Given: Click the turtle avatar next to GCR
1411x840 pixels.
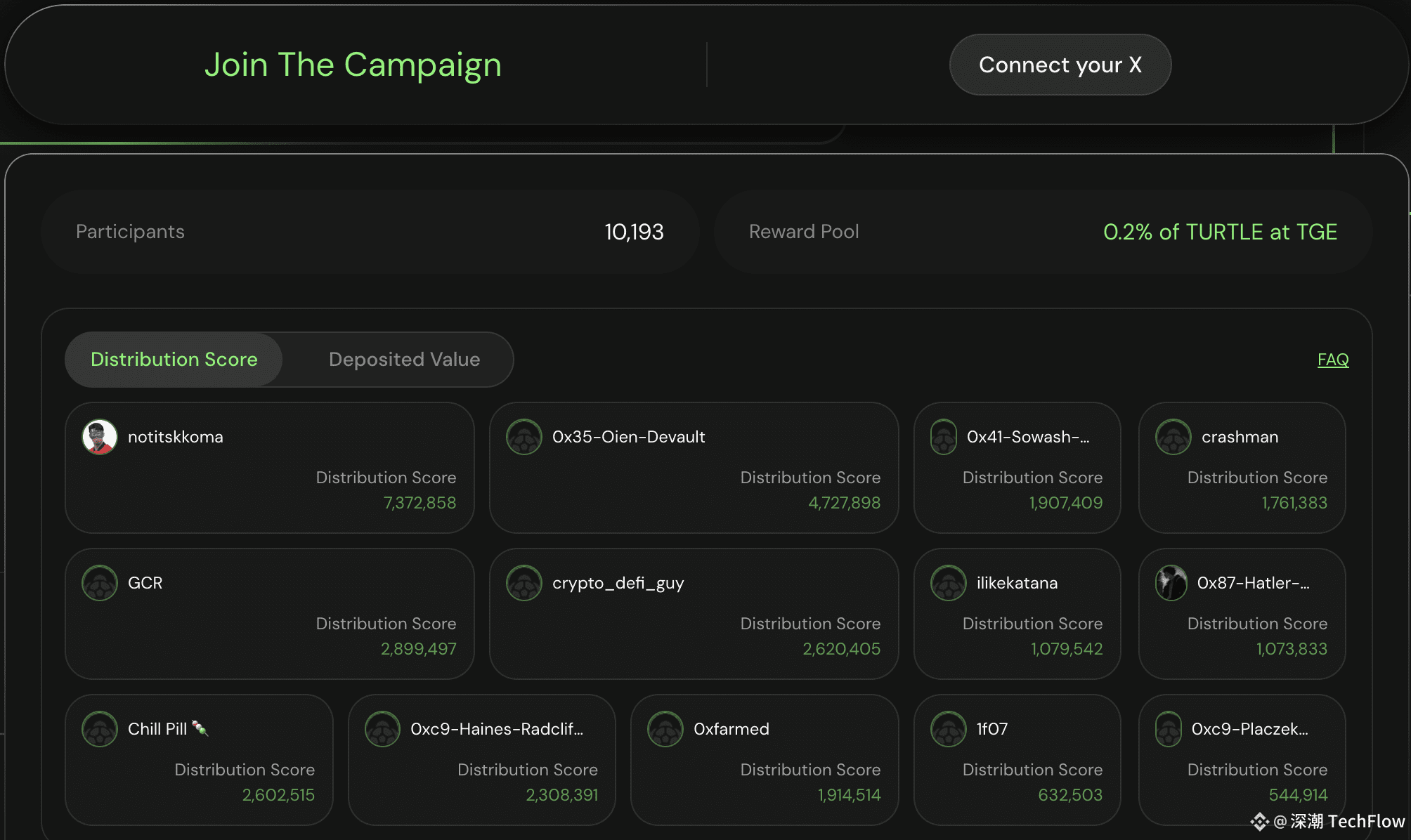Looking at the screenshot, I should pos(100,583).
